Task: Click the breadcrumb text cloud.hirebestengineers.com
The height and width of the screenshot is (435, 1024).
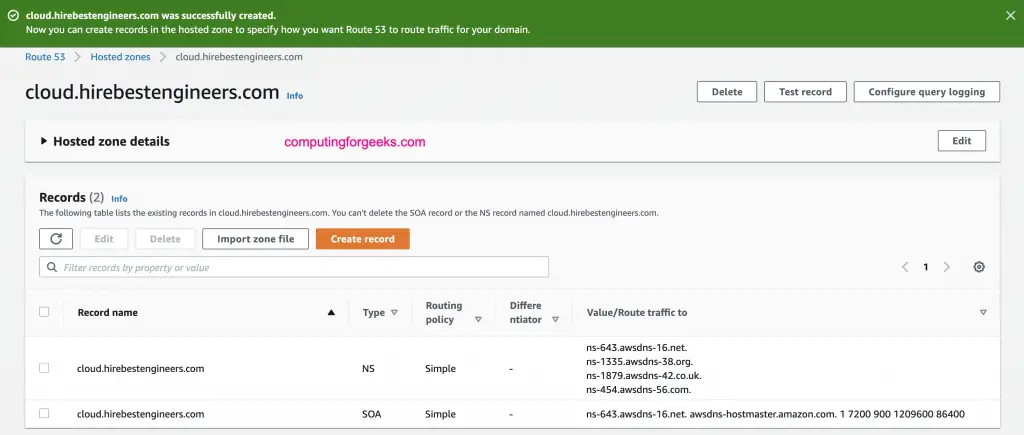Action: 239,57
